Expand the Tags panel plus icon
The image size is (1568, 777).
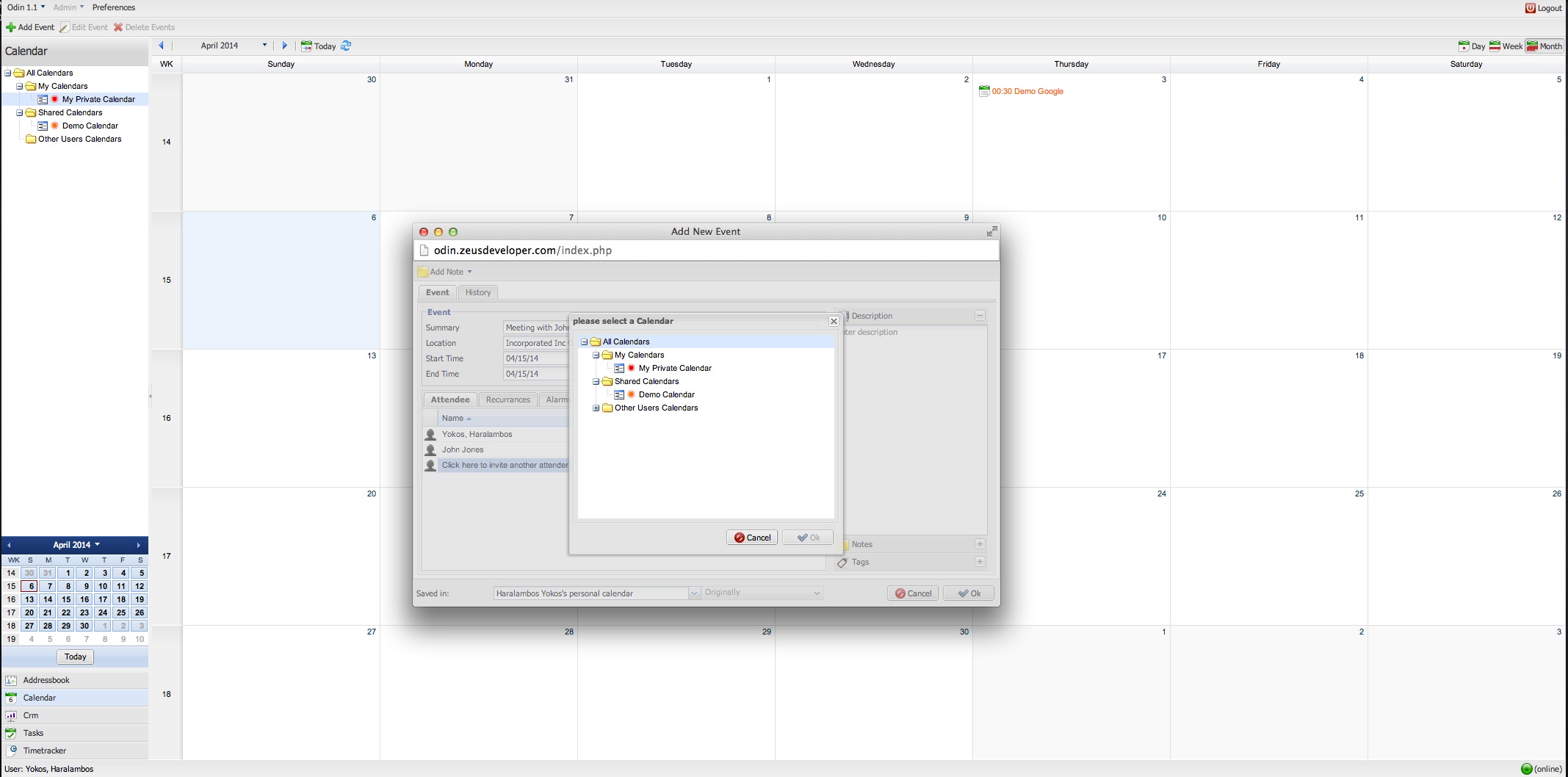pyautogui.click(x=980, y=562)
